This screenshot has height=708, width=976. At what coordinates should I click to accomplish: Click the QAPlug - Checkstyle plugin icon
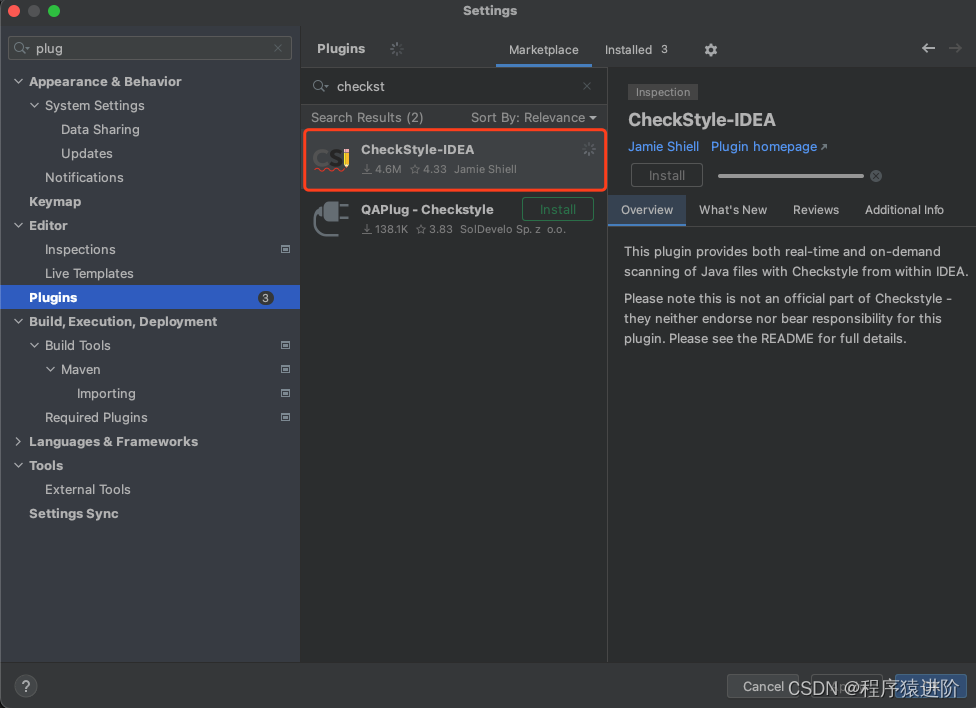pyautogui.click(x=331, y=219)
